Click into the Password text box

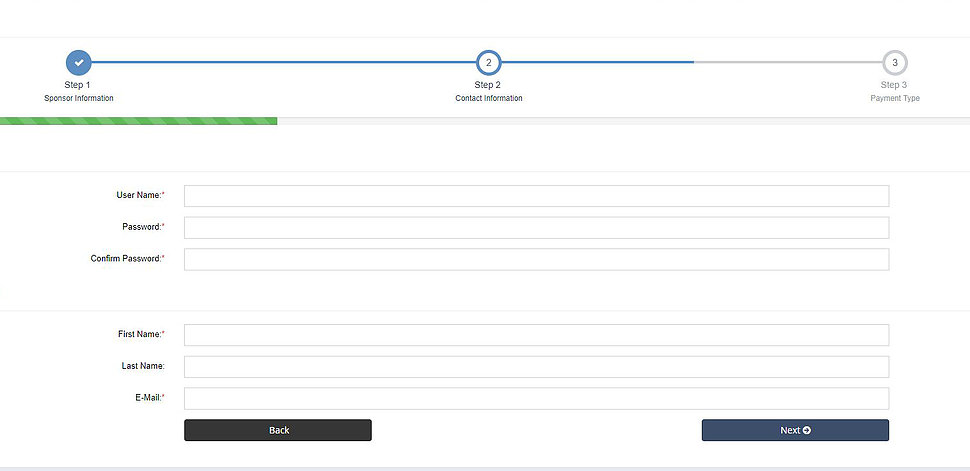point(536,228)
